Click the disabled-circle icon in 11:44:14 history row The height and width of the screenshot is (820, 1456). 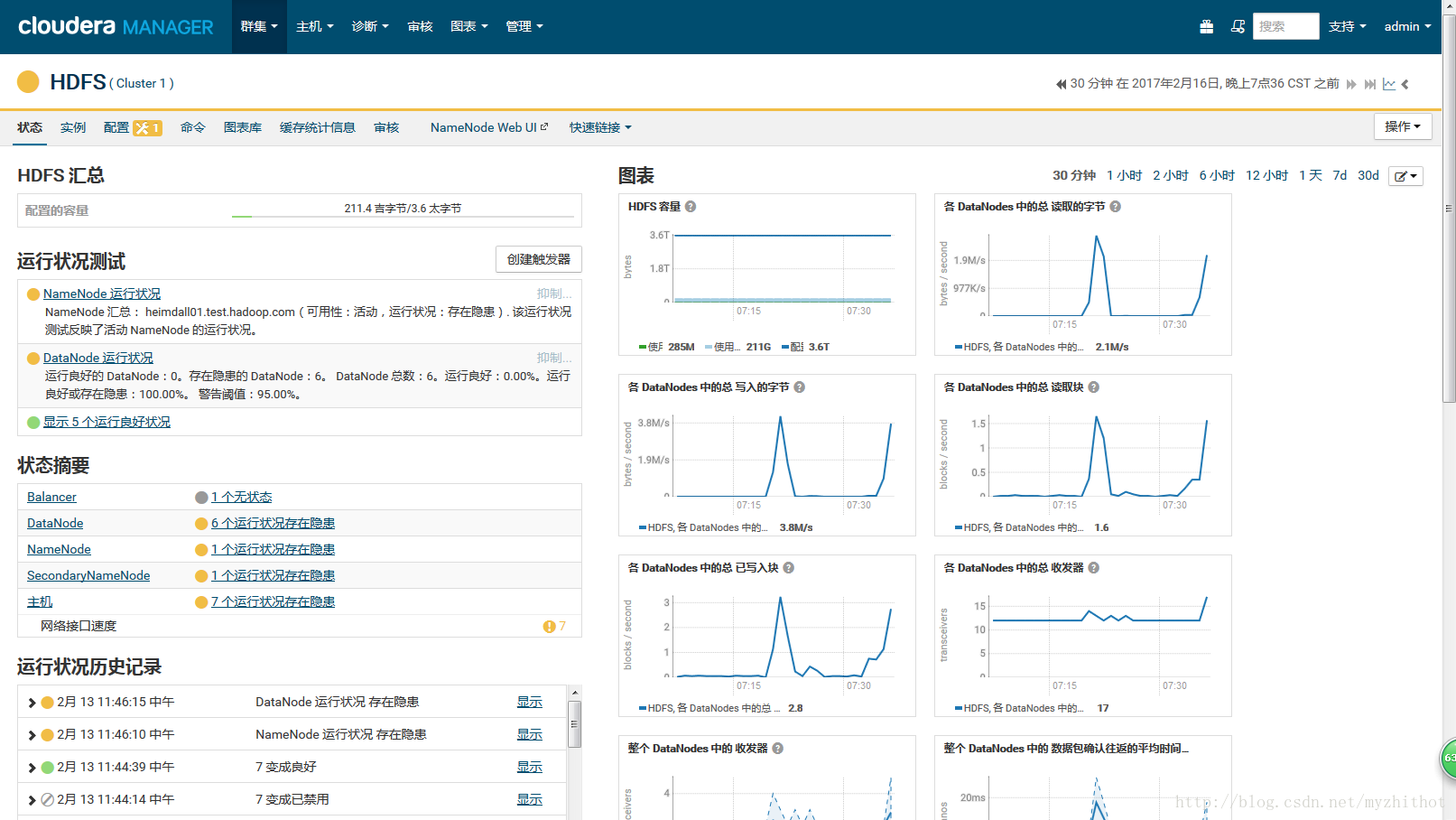click(48, 800)
